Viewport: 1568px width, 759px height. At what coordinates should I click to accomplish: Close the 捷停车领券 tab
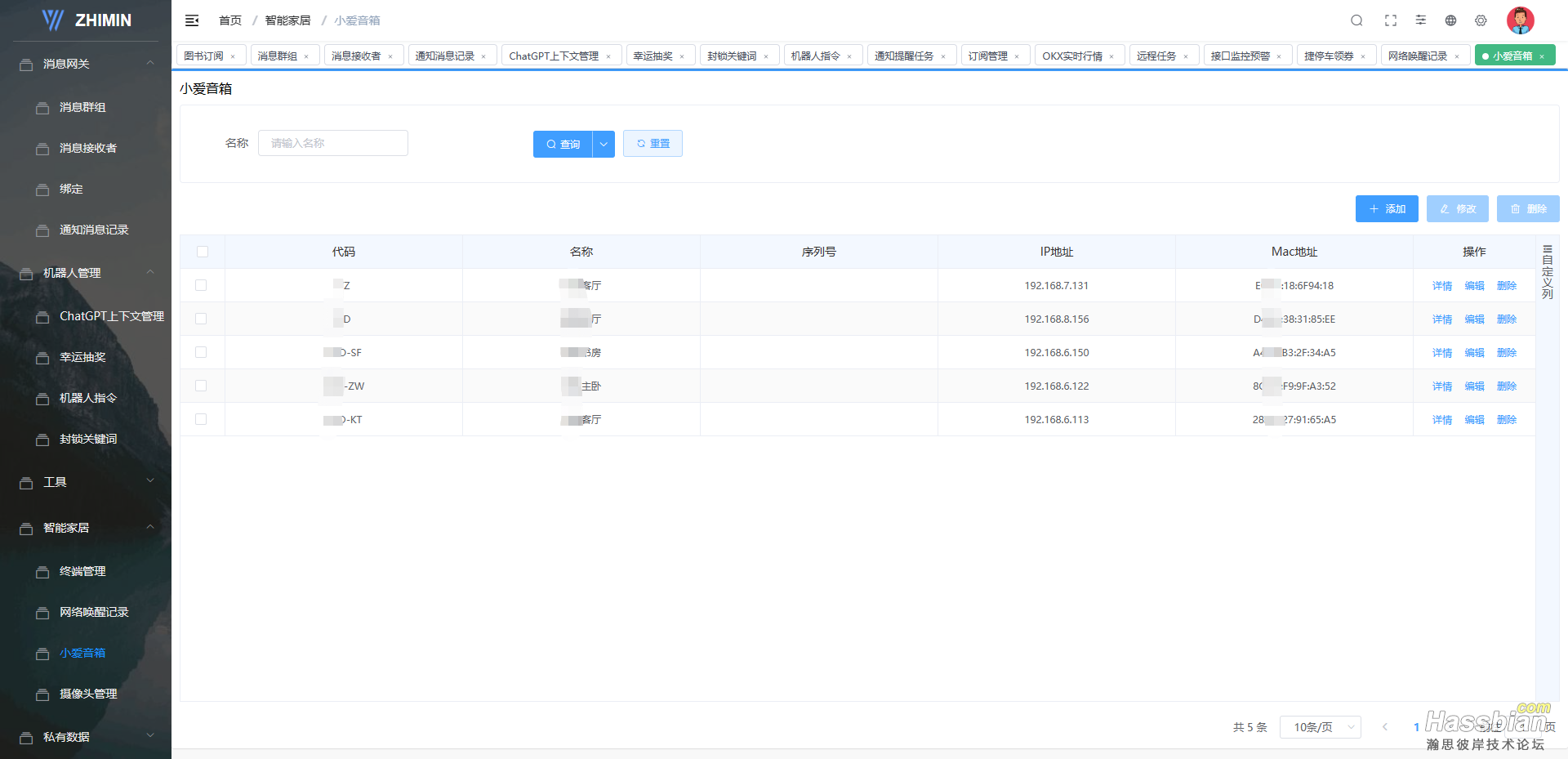pos(1363,56)
